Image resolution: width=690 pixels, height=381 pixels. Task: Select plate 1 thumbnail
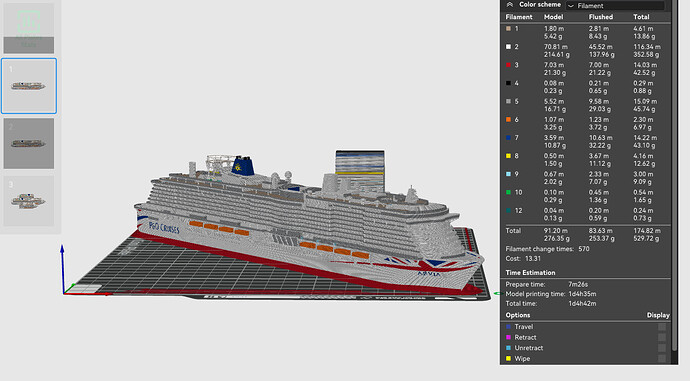[x=29, y=86]
